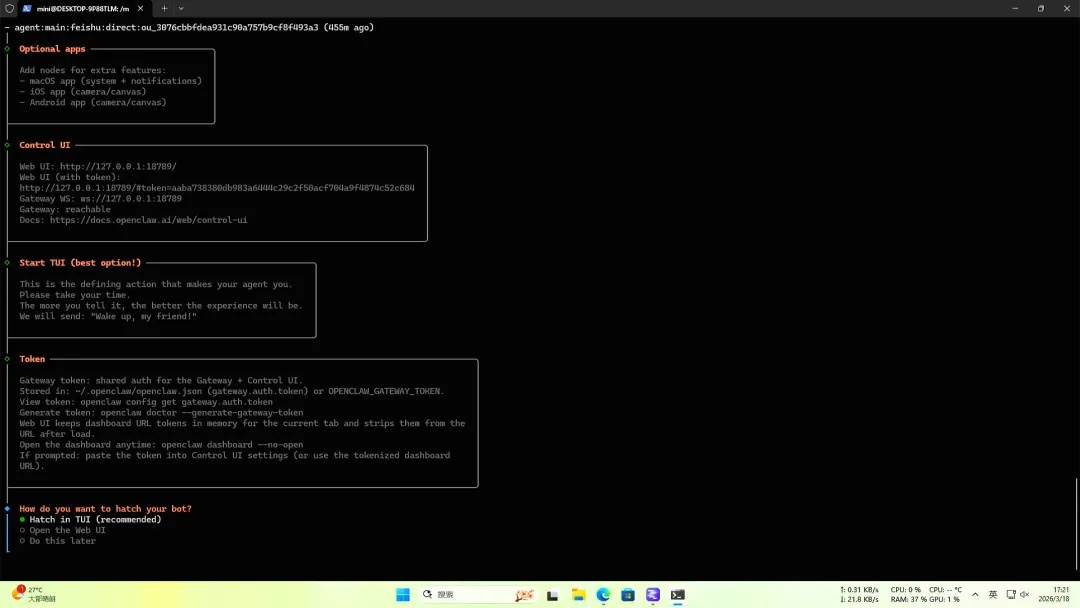Click the 'View token: openclaw config get' line
This screenshot has width=1080, height=608.
(x=146, y=402)
